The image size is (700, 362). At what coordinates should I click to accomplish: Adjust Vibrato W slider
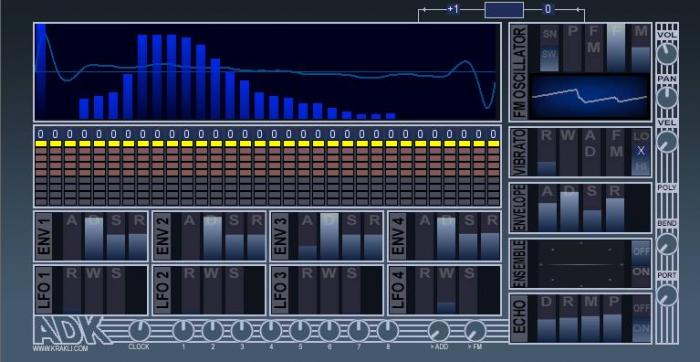(x=568, y=152)
